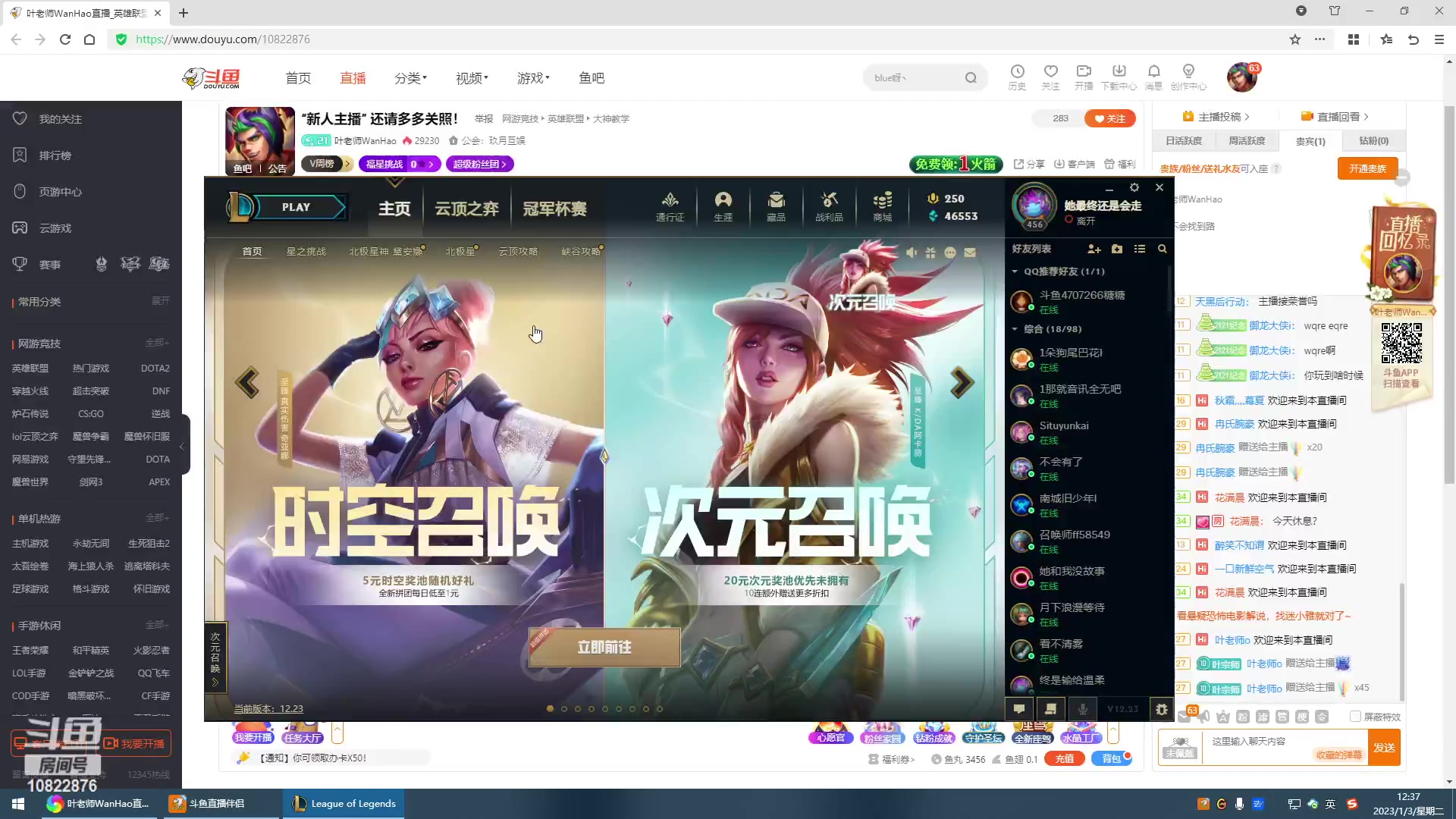Switch to 斗鱼直播伴侣 taskbar item
This screenshot has width=1456, height=819.
click(x=220, y=804)
